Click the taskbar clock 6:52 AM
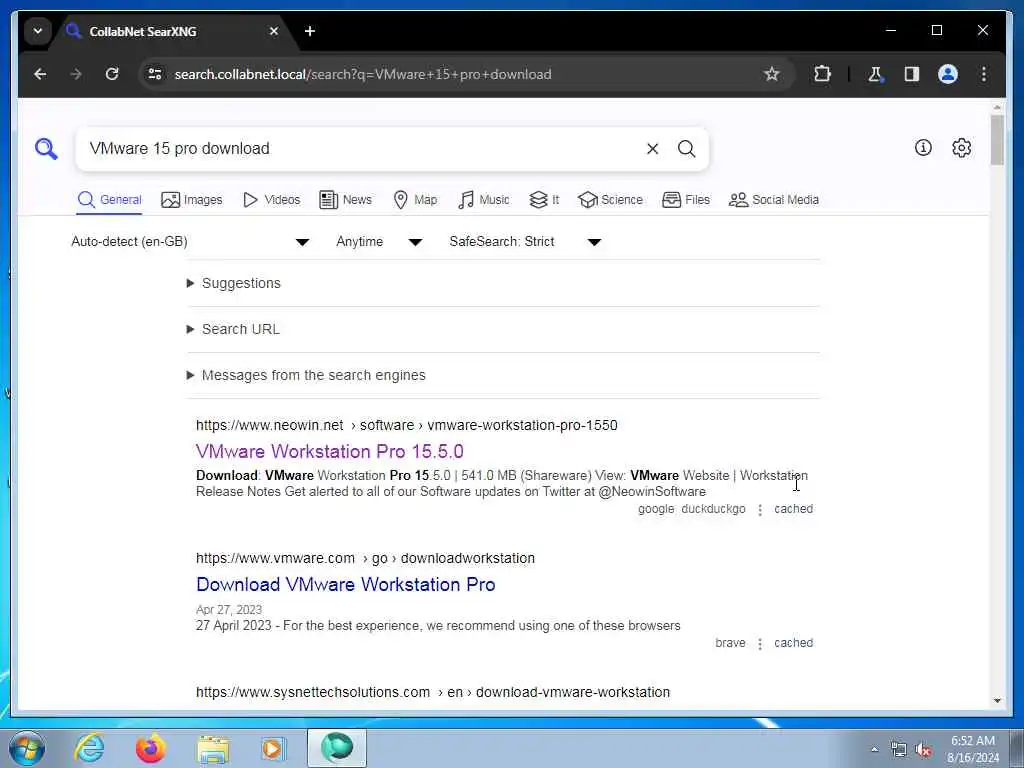This screenshot has height=768, width=1024. [973, 749]
